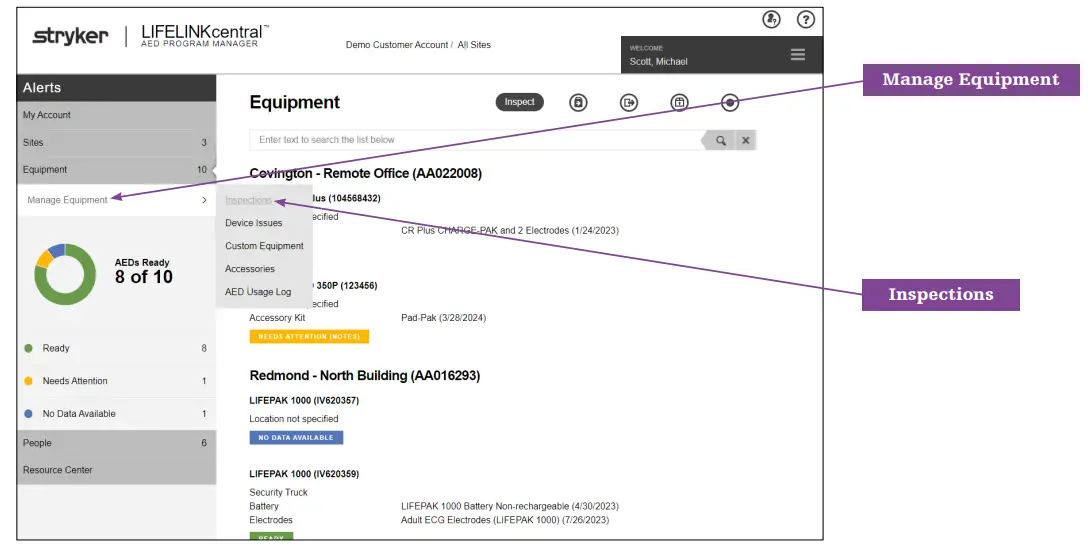The height and width of the screenshot is (557, 1088).
Task: Click LIFEPAK 1000 Battery Non-rechargeable (4/30/2023)
Action: (x=509, y=506)
